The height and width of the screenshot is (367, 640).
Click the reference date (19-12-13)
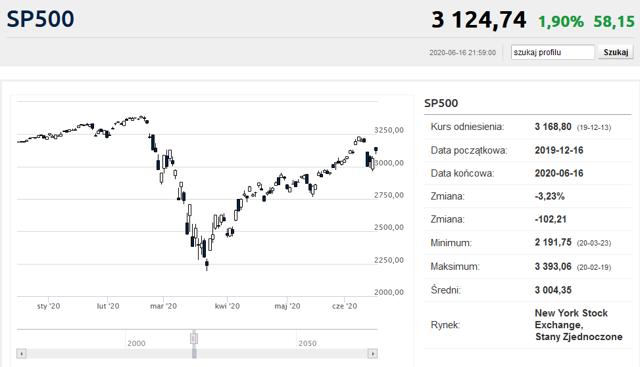coord(594,128)
